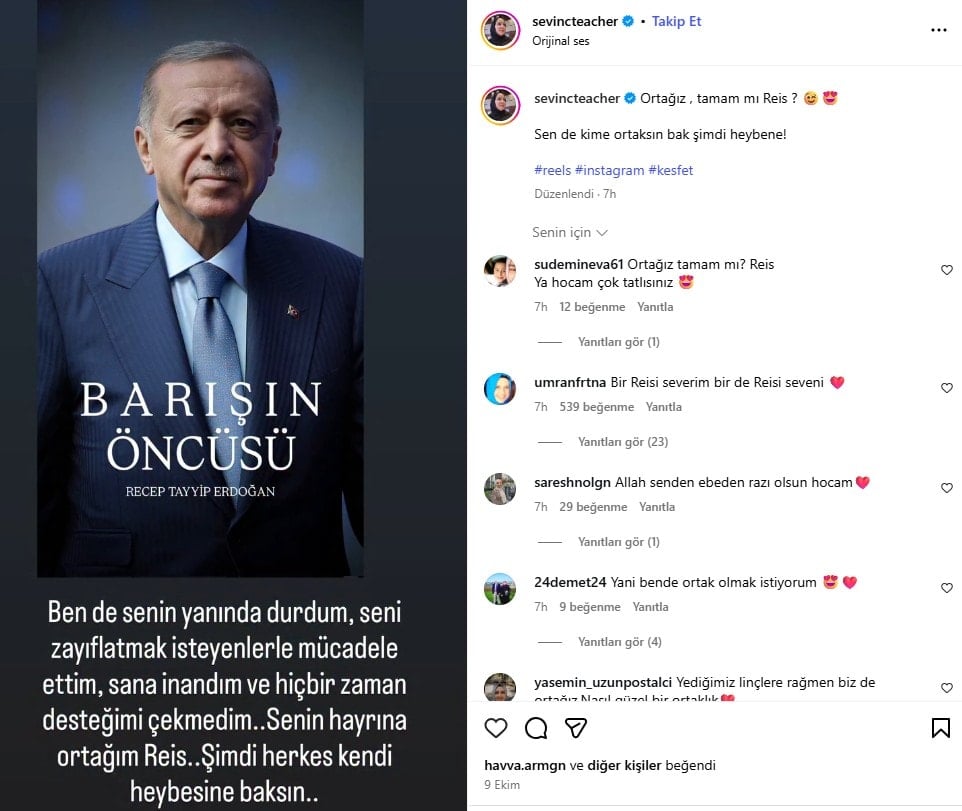Open 'diğer kişiler' likes list
962x811 pixels.
coord(624,765)
